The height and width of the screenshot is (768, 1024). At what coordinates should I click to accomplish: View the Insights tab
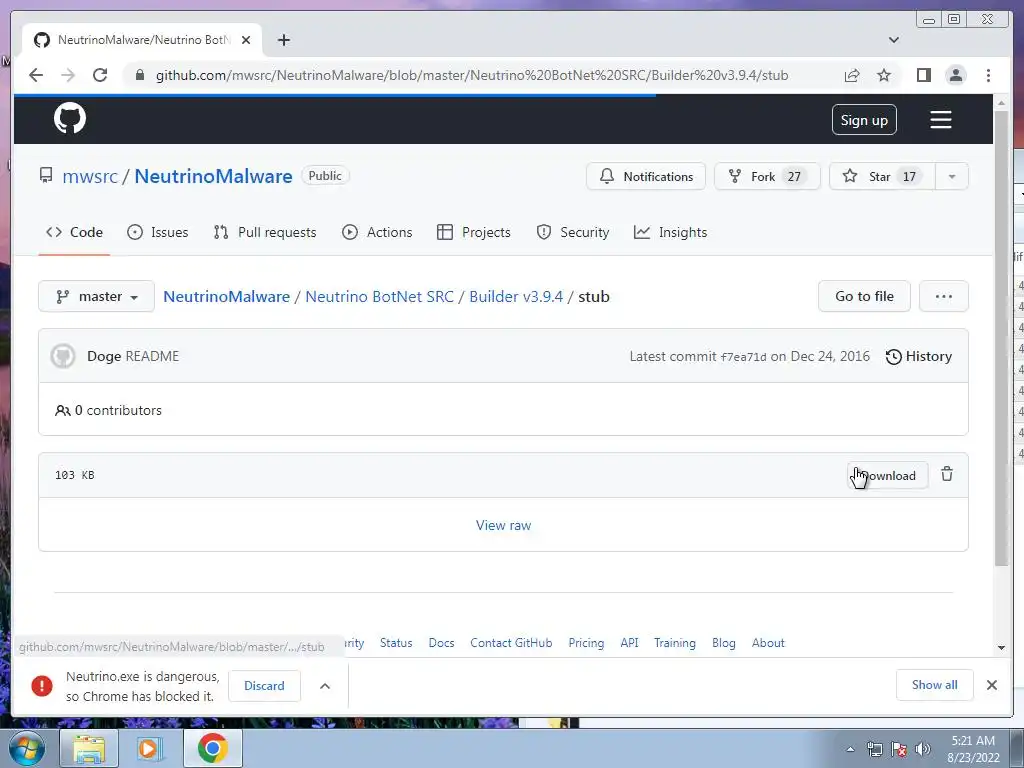(x=671, y=232)
